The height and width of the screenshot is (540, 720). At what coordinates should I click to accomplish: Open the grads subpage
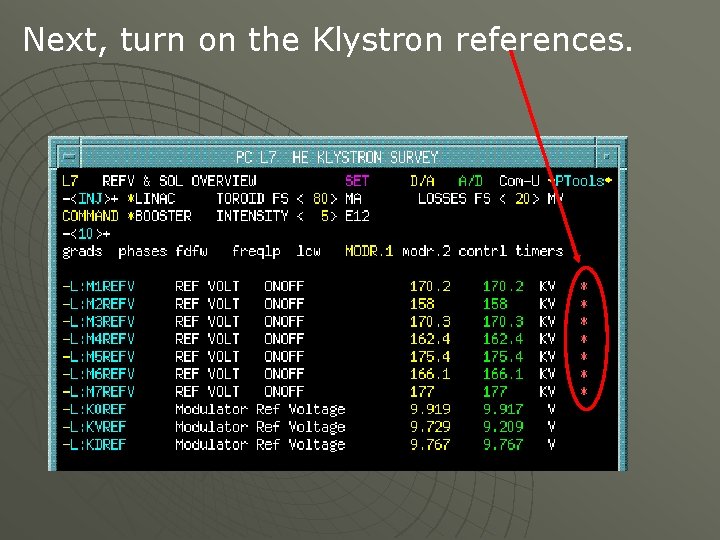pyautogui.click(x=82, y=252)
